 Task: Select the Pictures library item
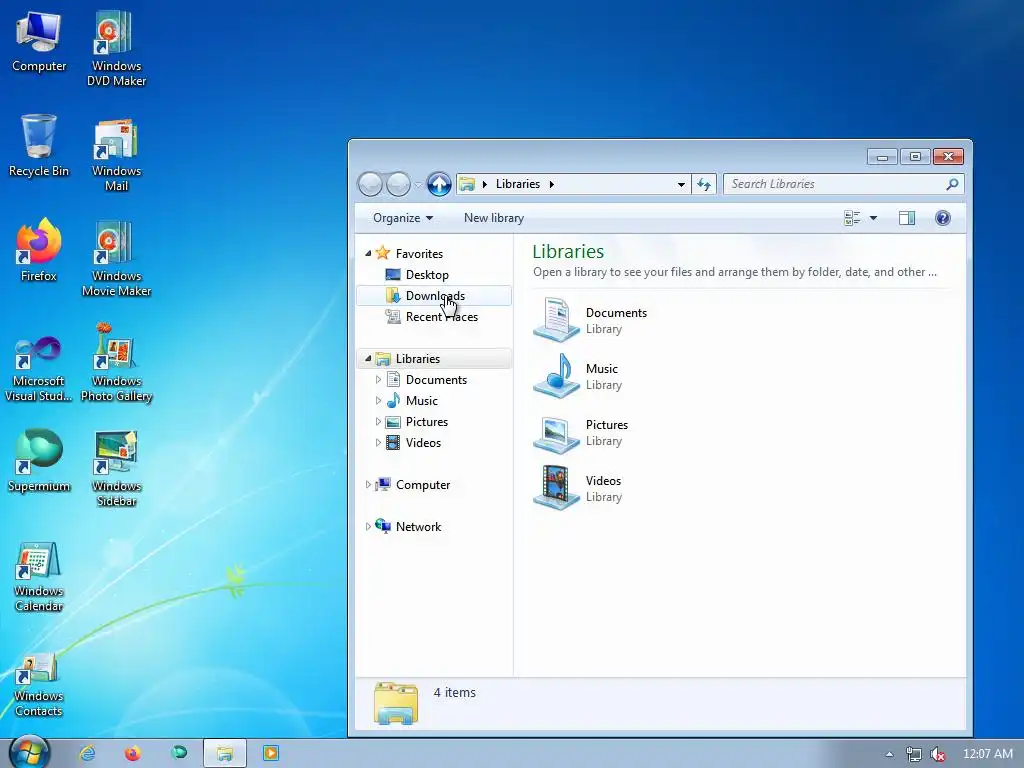[581, 432]
